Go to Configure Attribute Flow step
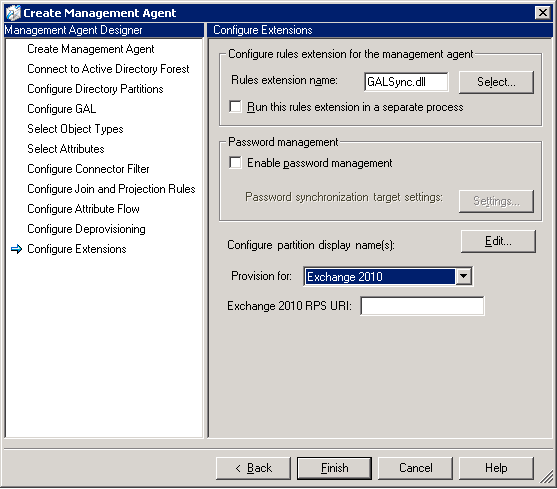The width and height of the screenshot is (557, 489). (83, 209)
